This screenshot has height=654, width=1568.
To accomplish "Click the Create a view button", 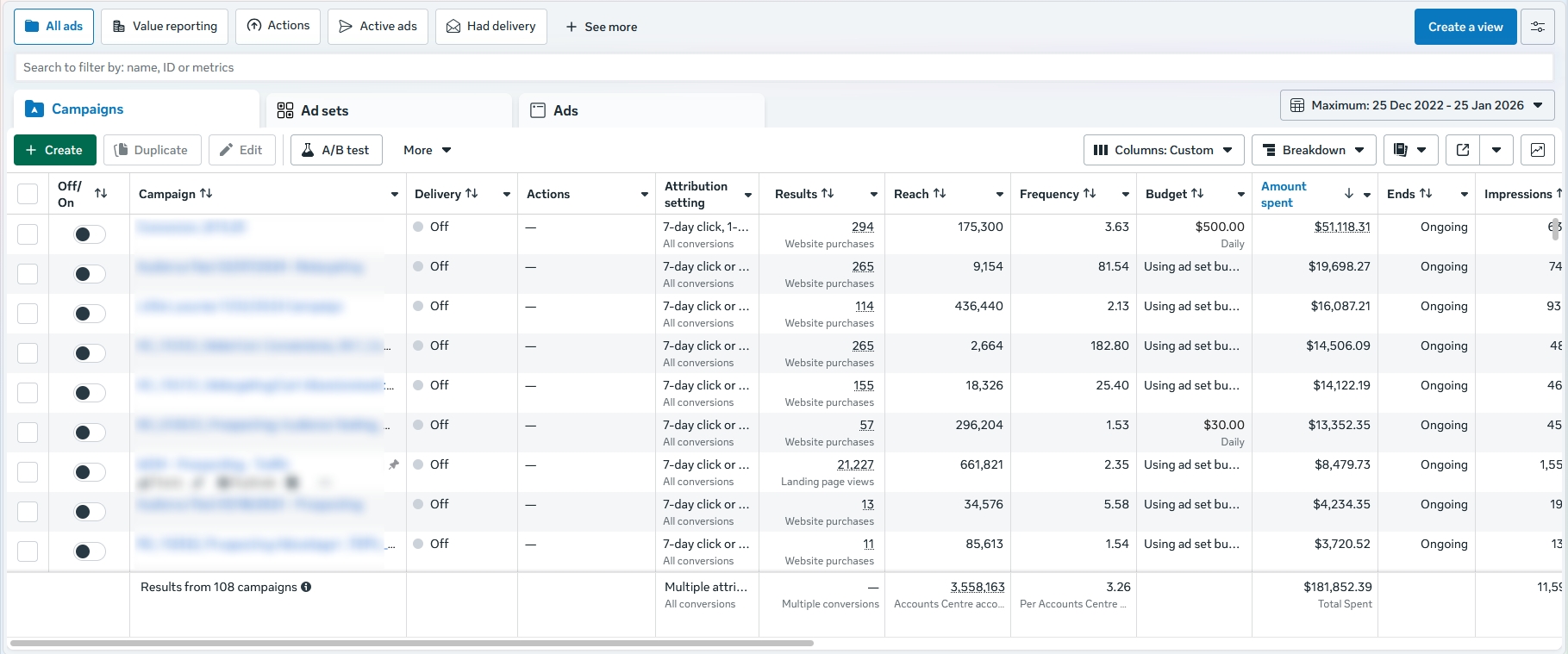I will (1465, 27).
